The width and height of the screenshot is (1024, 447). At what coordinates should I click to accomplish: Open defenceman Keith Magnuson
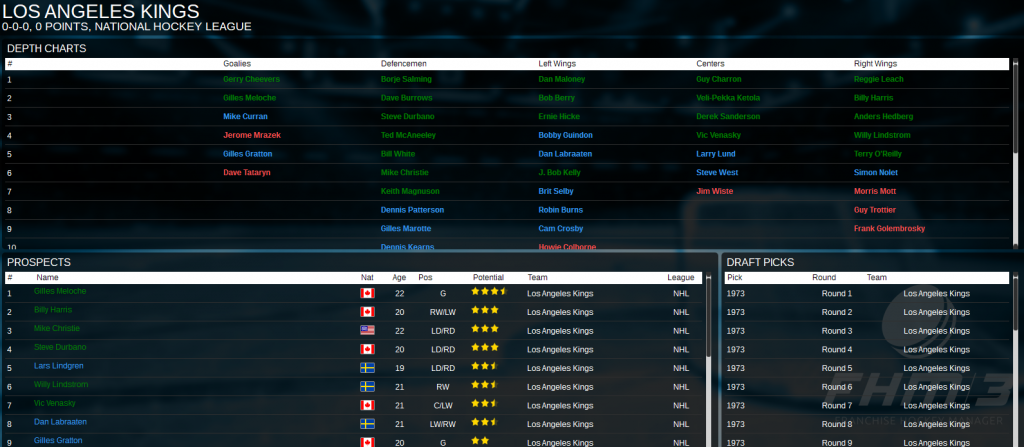coord(410,191)
